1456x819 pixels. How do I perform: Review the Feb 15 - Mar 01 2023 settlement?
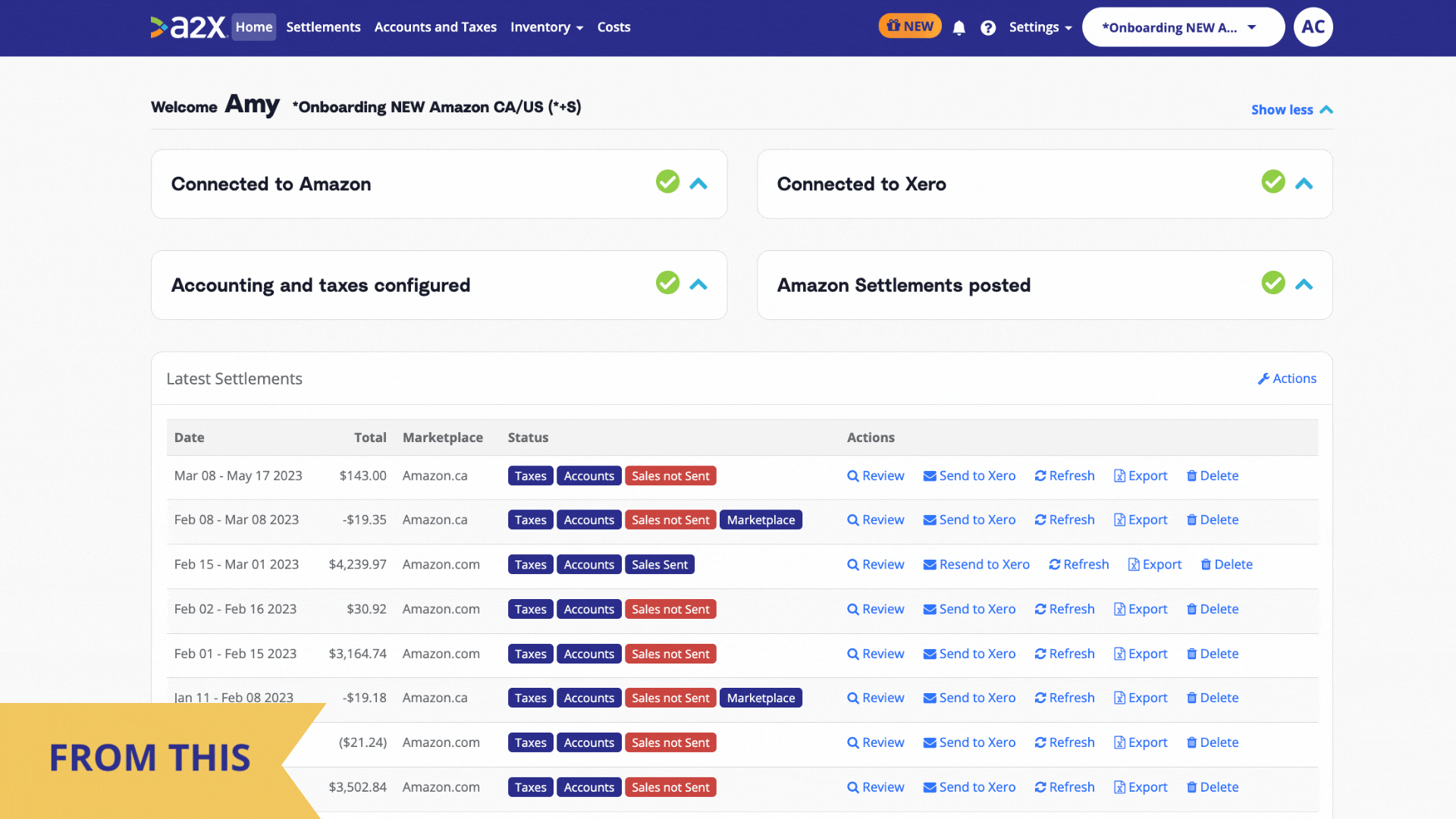pos(876,565)
